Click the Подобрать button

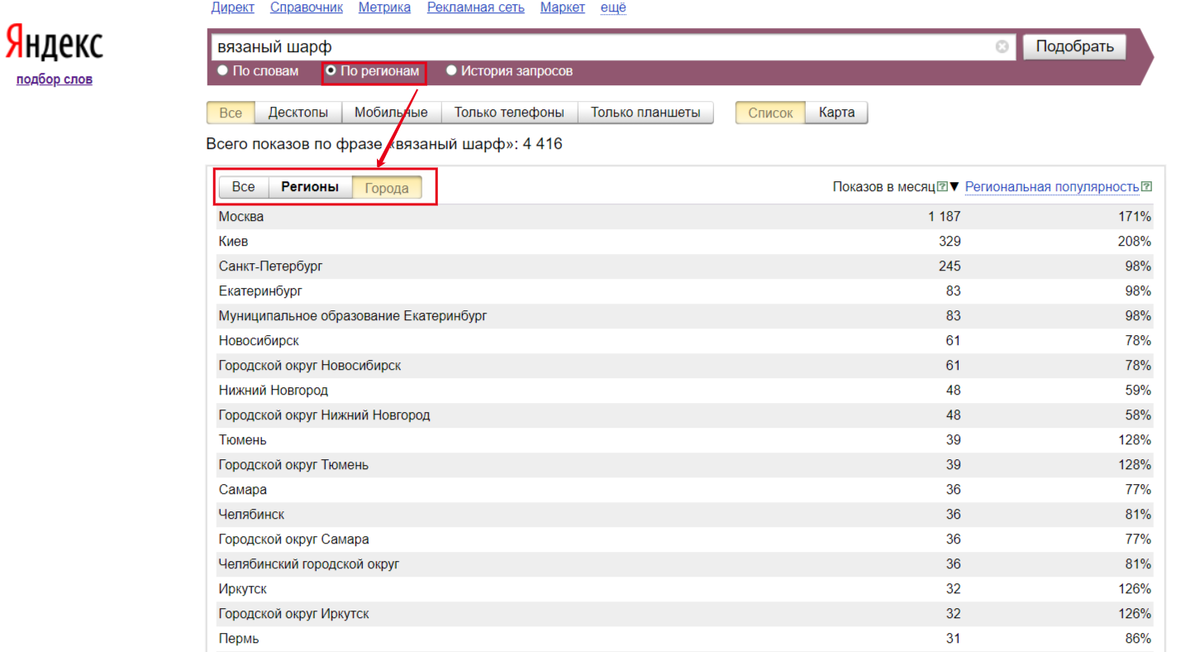click(1075, 47)
